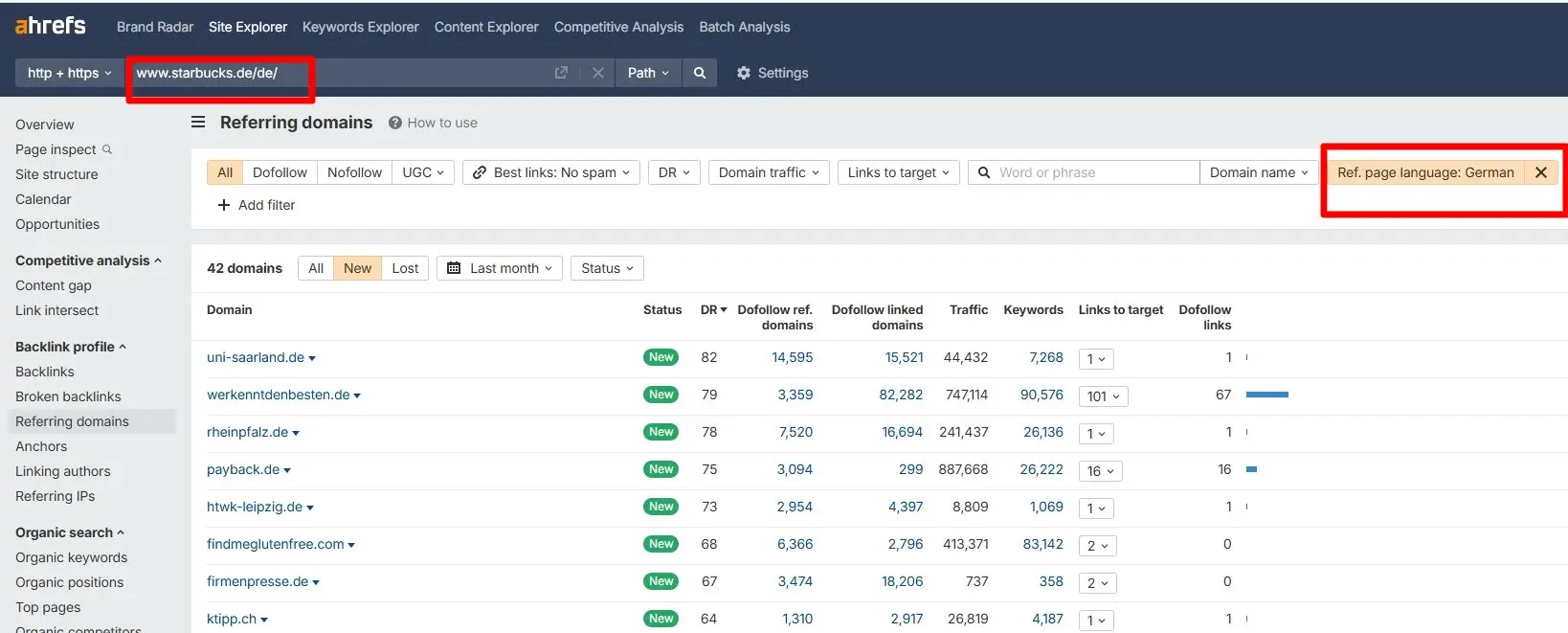Open Link intersect in sidebar
Image resolution: width=1568 pixels, height=633 pixels.
[x=56, y=310]
